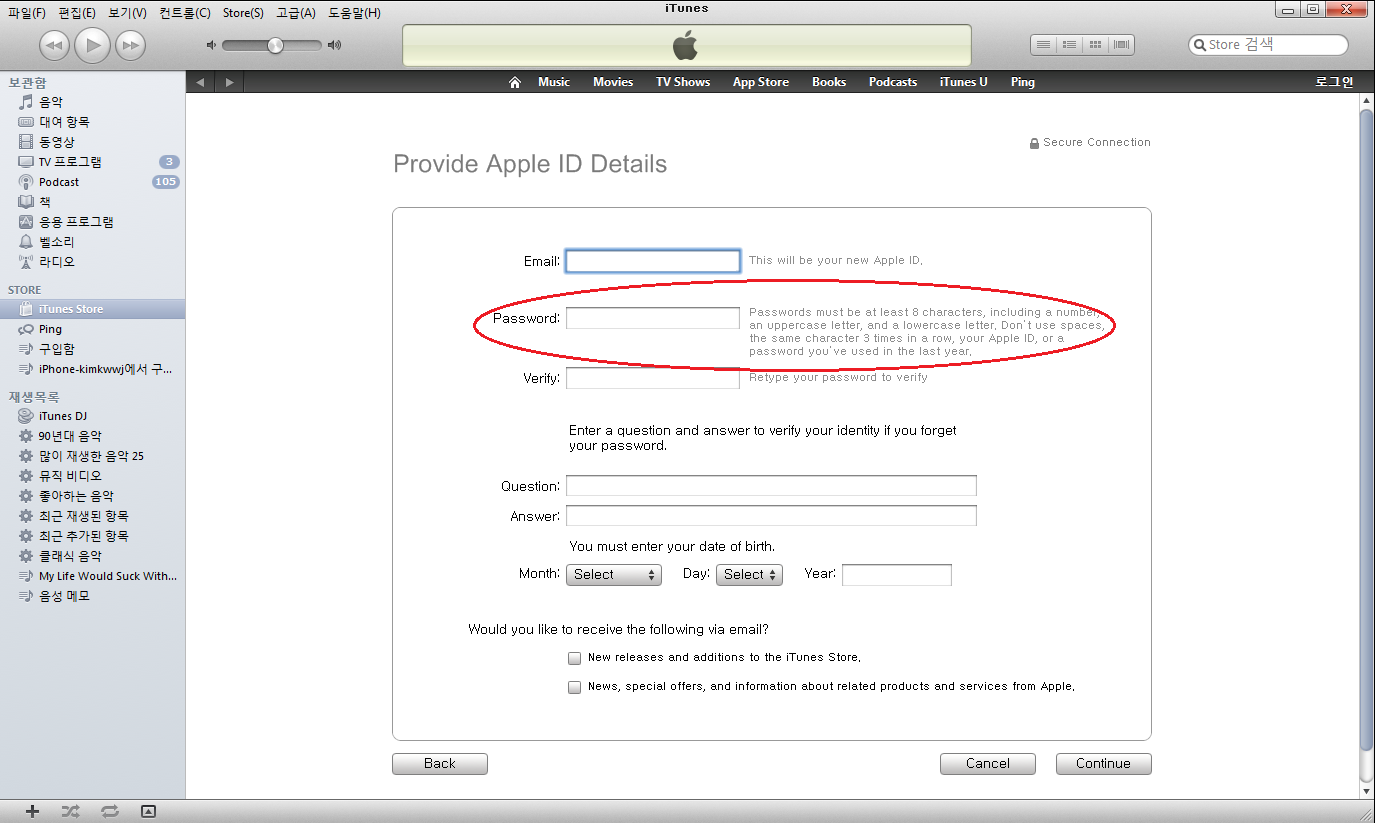Open the 보기(V) menu

[128, 13]
